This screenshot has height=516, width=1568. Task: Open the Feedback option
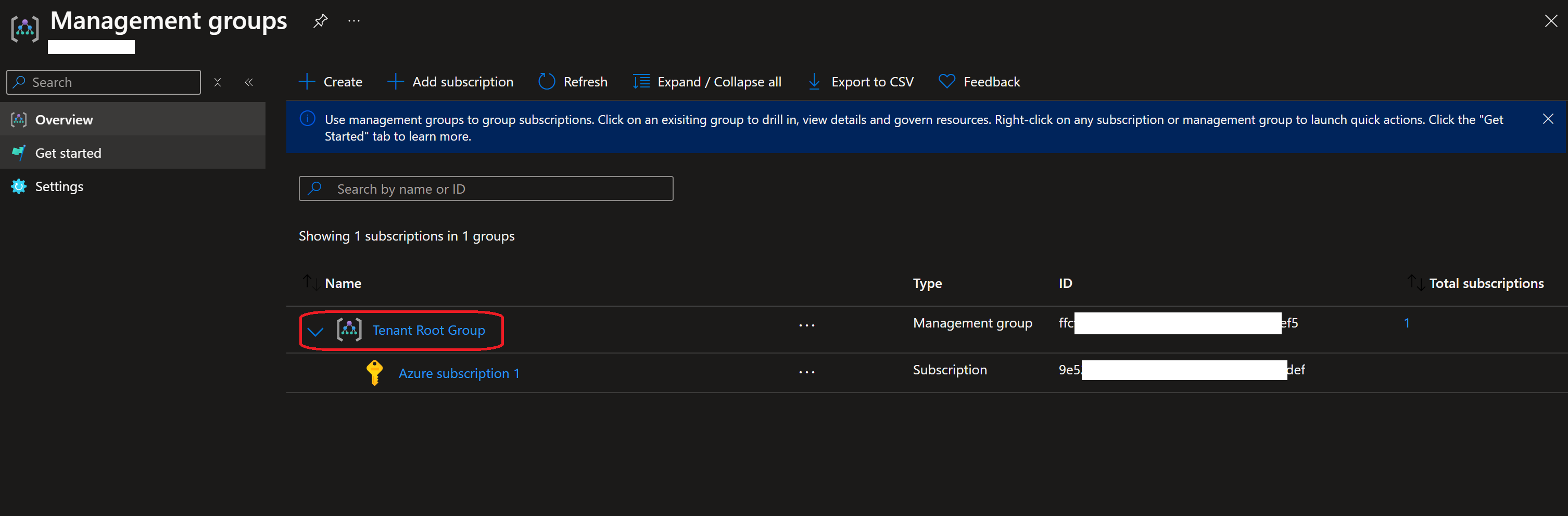979,82
